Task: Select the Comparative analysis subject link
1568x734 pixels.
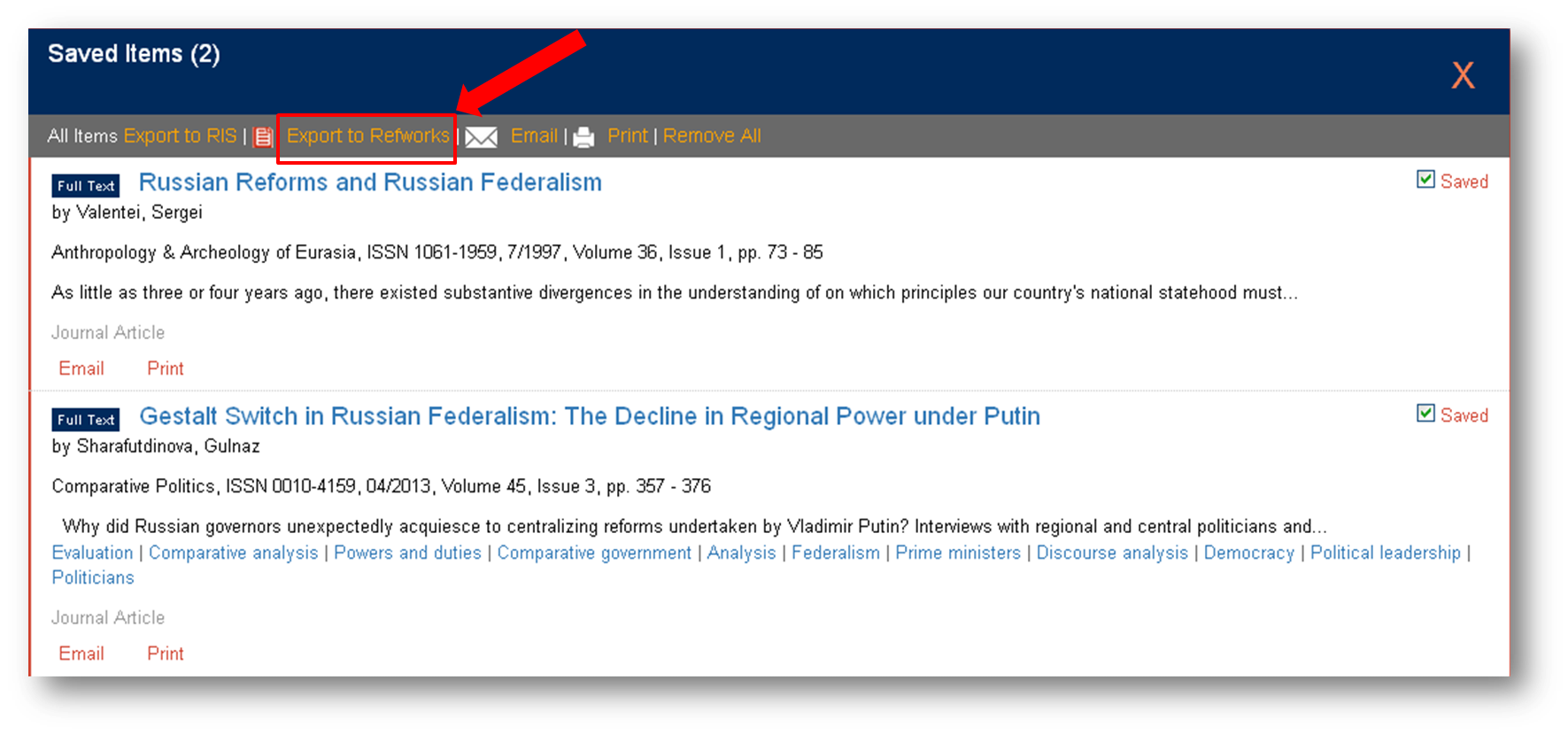Action: 233,552
